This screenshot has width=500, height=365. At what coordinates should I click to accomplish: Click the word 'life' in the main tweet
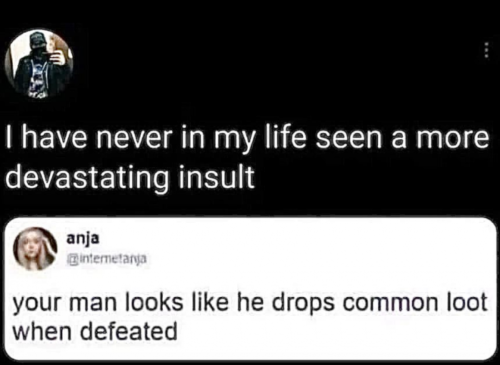pos(285,138)
